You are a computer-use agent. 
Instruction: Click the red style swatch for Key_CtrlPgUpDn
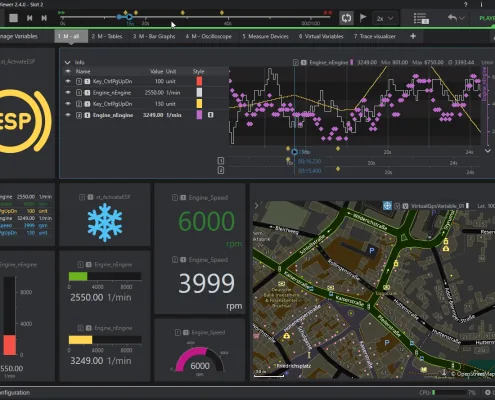[x=199, y=81]
